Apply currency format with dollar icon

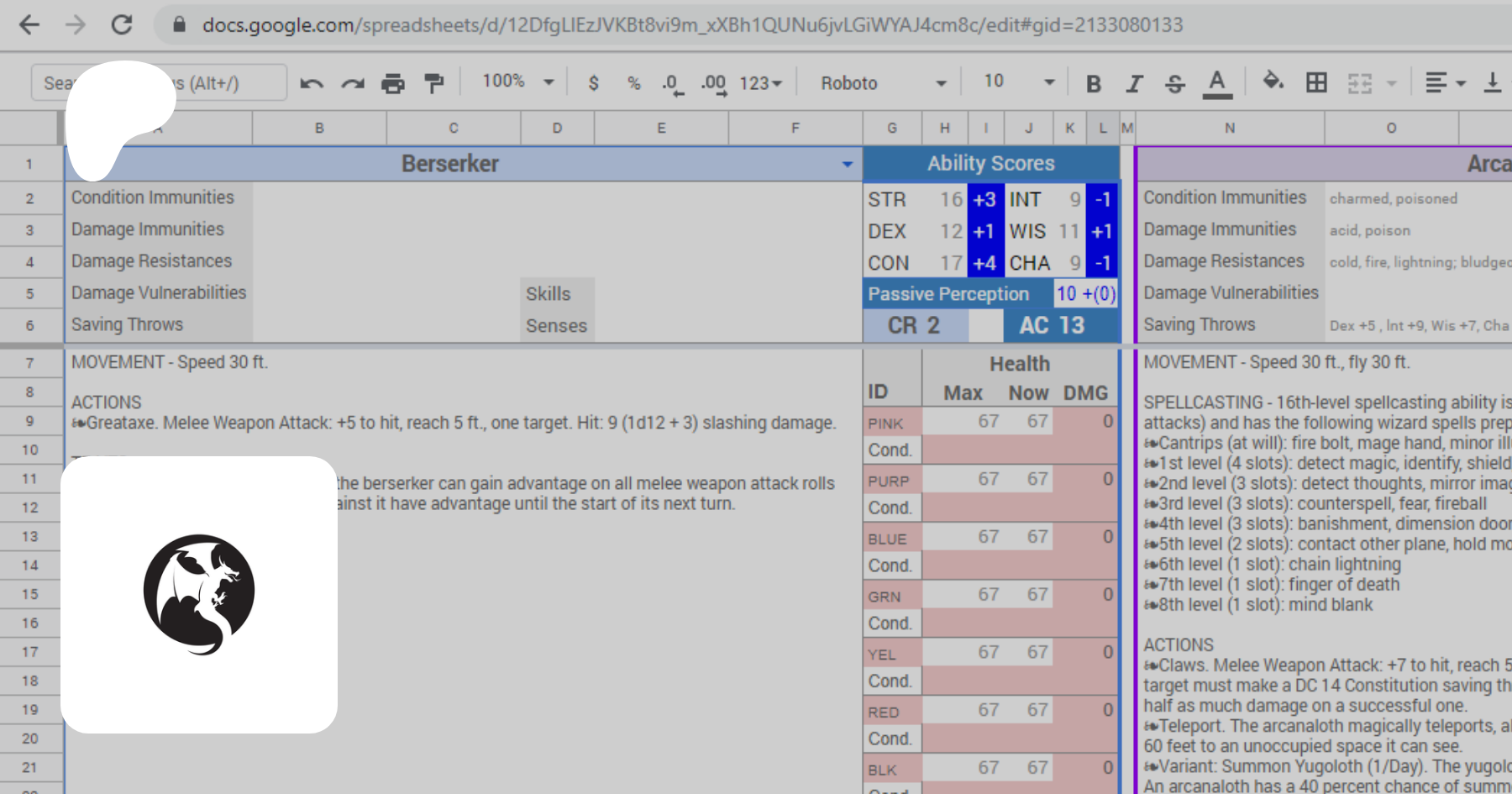click(x=594, y=83)
